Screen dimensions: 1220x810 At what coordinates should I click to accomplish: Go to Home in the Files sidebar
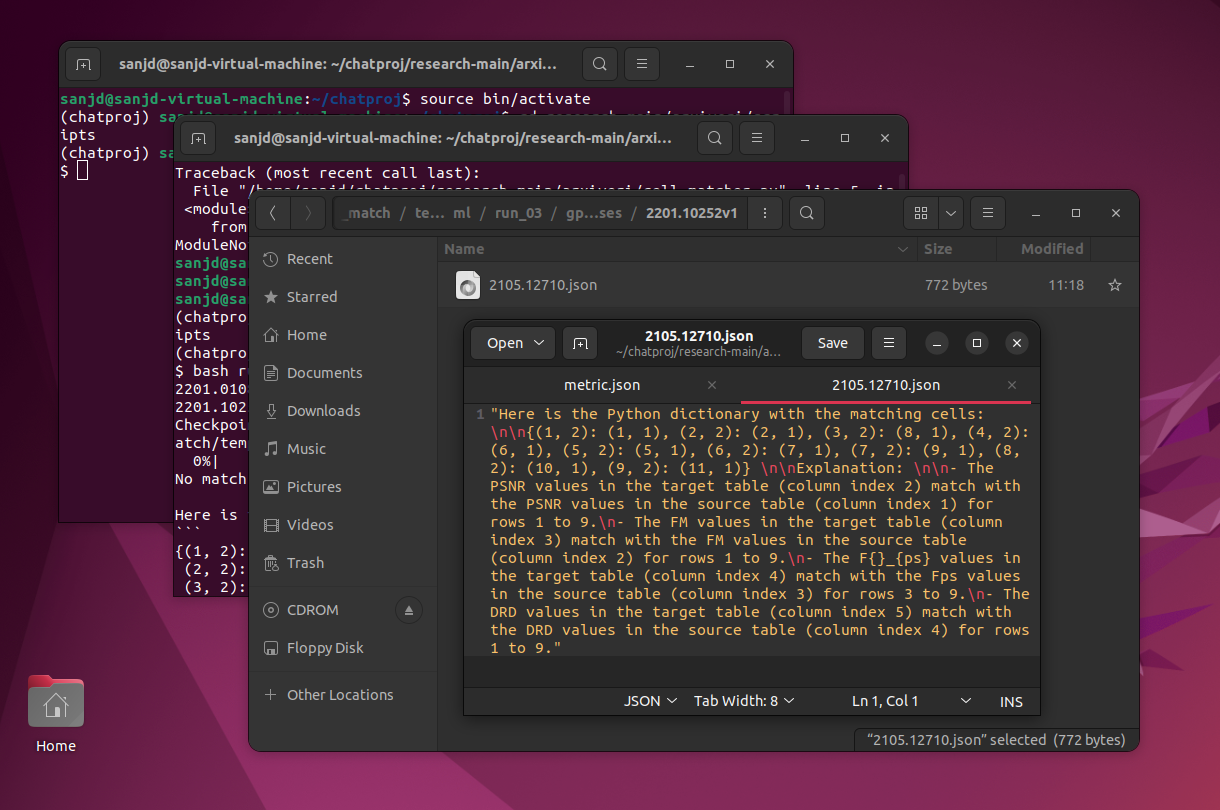(x=343, y=335)
